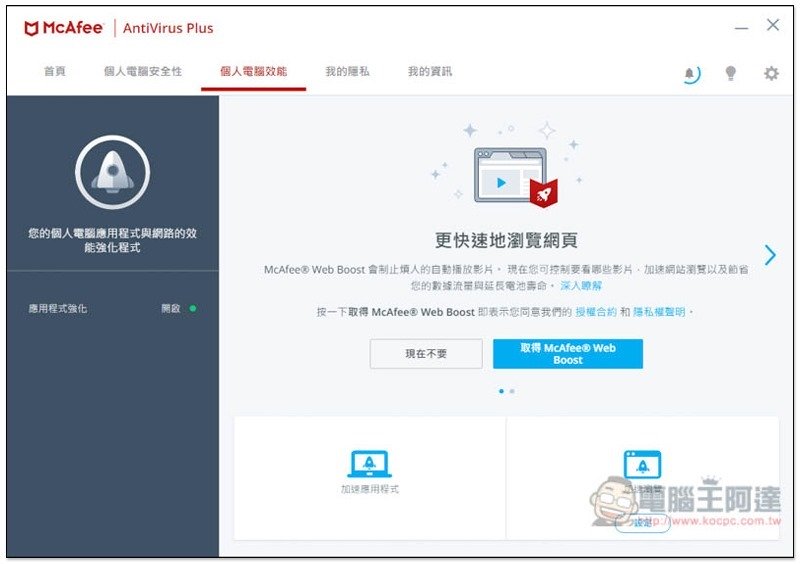The width and height of the screenshot is (800, 564).
Task: Open the 我的隱私 tab
Action: 347,71
